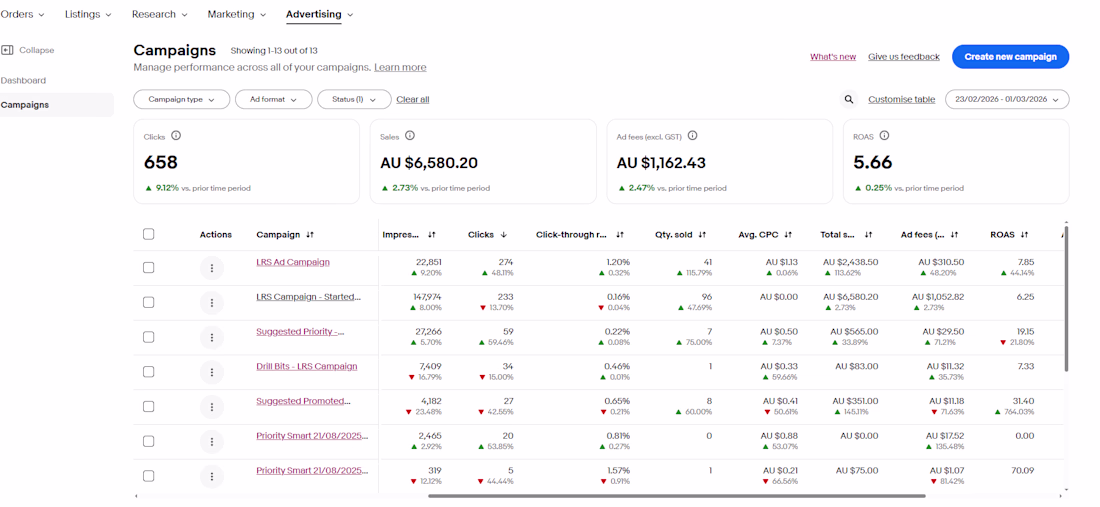Select Campaigns in sidebar
Image resolution: width=1100 pixels, height=507 pixels.
(57, 105)
